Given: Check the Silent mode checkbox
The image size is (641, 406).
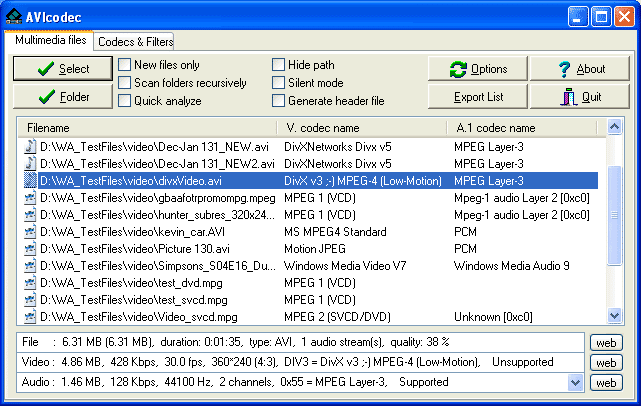Looking at the screenshot, I should tap(279, 83).
